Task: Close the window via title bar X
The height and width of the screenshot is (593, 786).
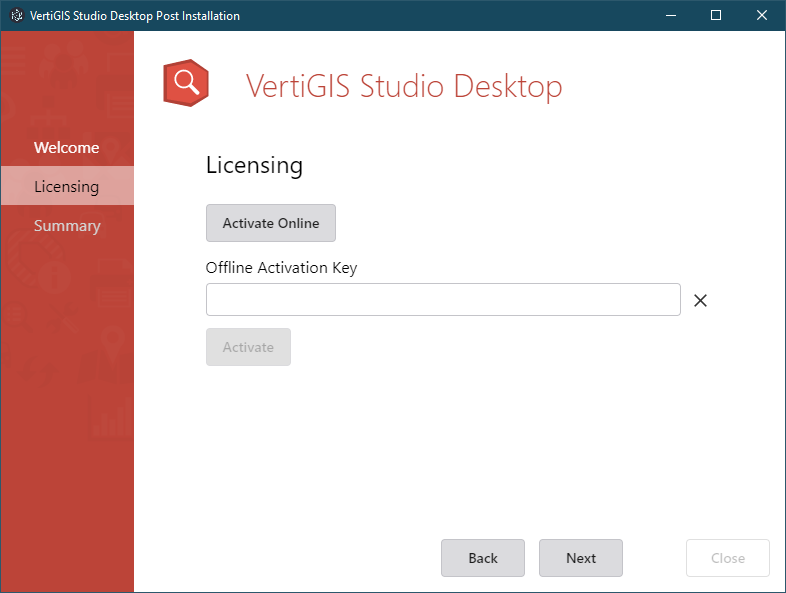Action: pyautogui.click(x=762, y=16)
